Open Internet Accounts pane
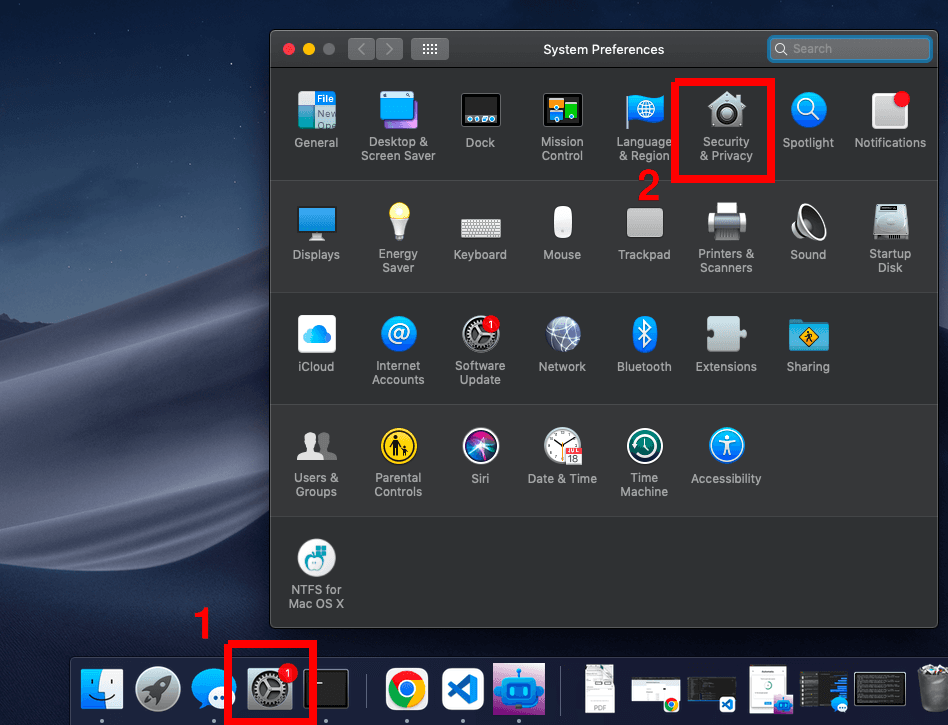Viewport: 948px width, 725px height. tap(398, 350)
